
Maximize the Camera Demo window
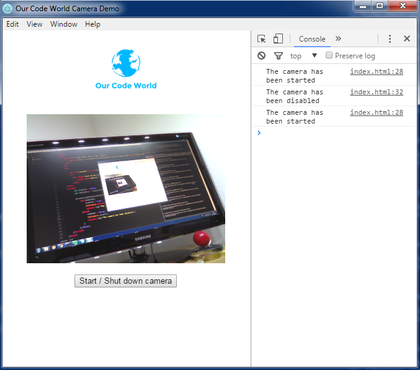pyautogui.click(x=380, y=6)
